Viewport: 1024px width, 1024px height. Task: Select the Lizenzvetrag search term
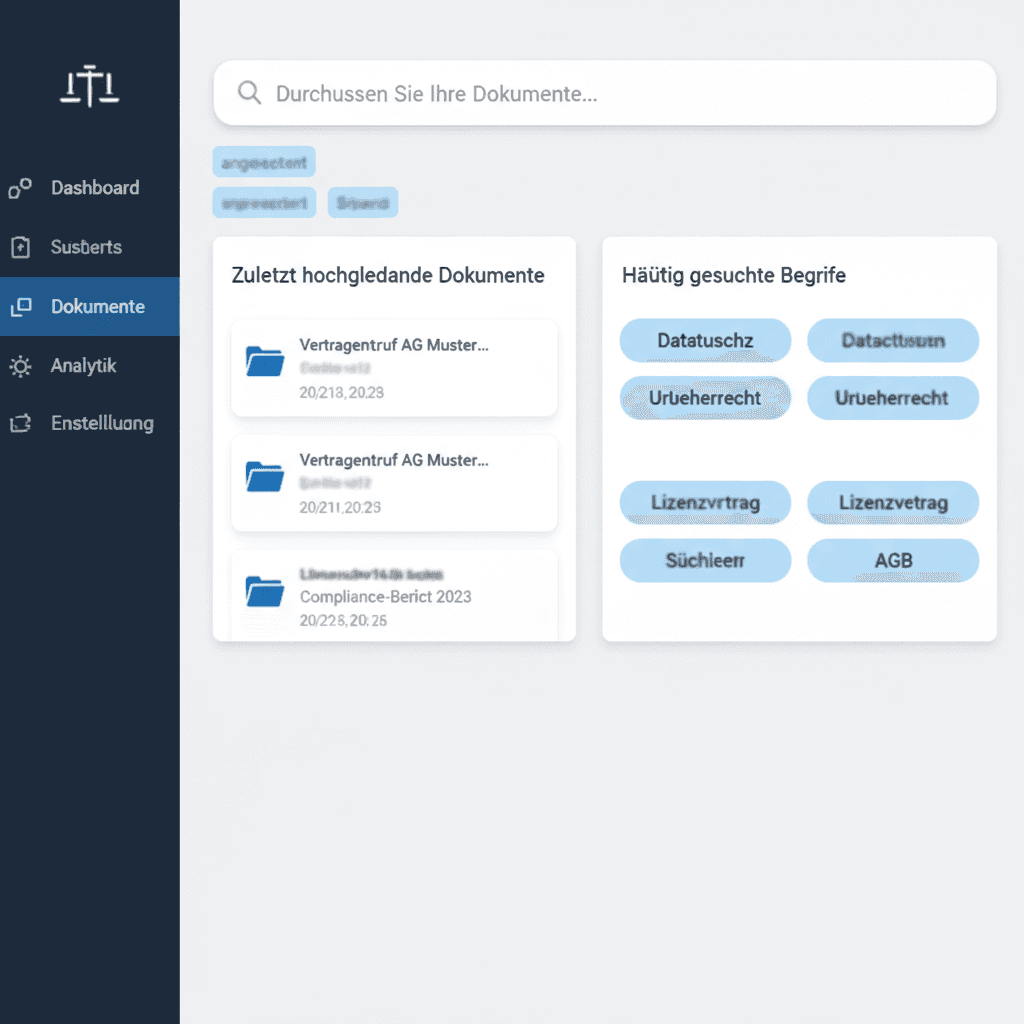click(x=893, y=502)
